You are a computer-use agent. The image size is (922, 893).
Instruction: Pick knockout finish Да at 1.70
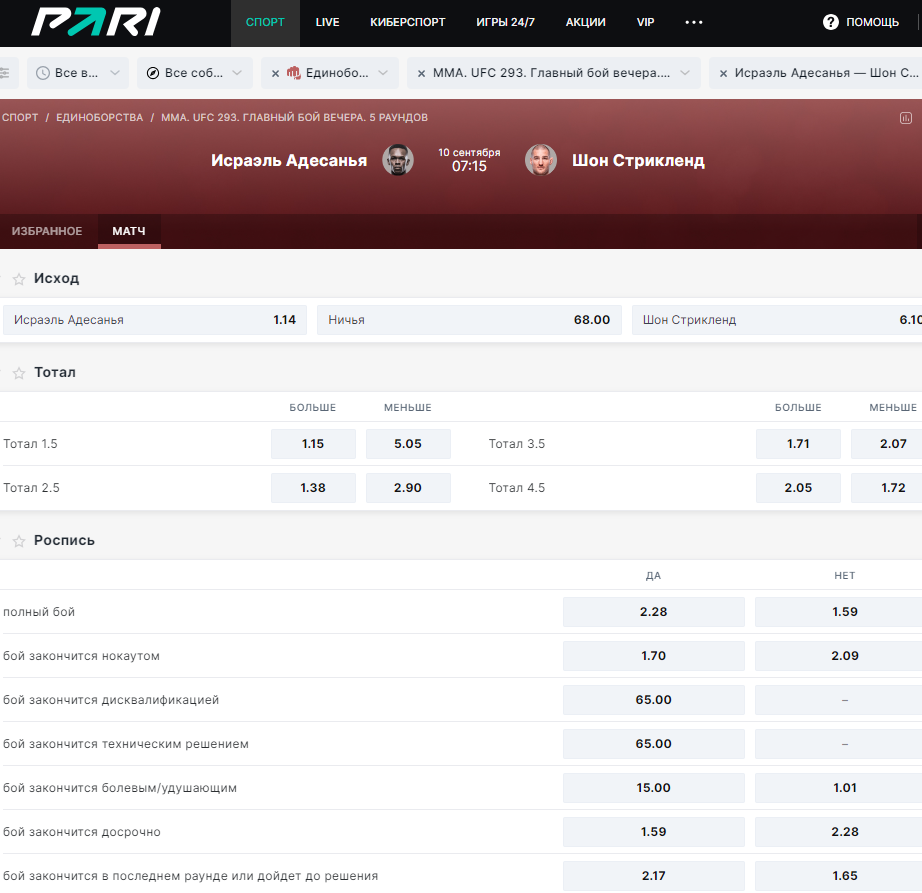653,656
